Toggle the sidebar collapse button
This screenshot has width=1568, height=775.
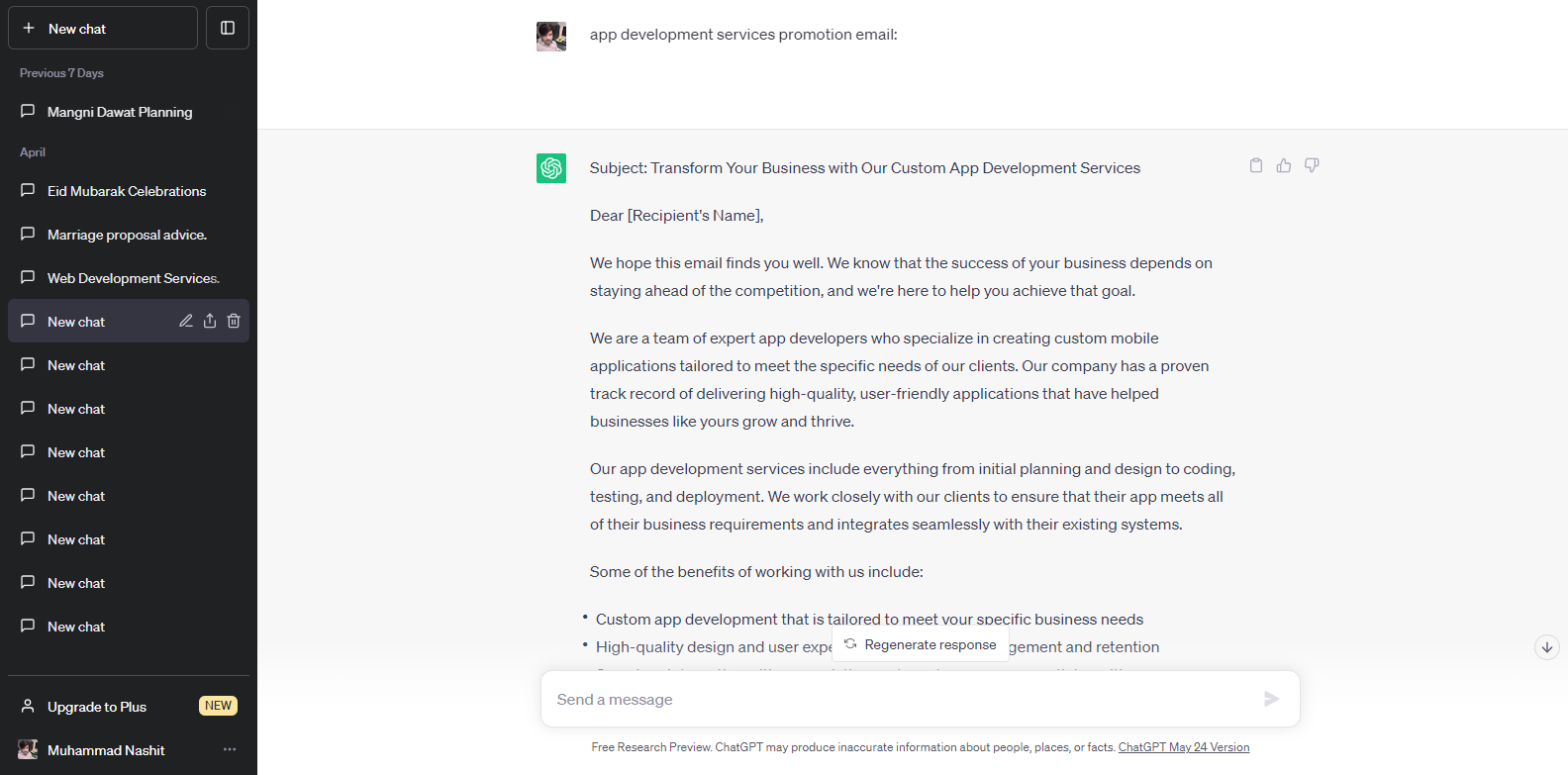pos(228,28)
